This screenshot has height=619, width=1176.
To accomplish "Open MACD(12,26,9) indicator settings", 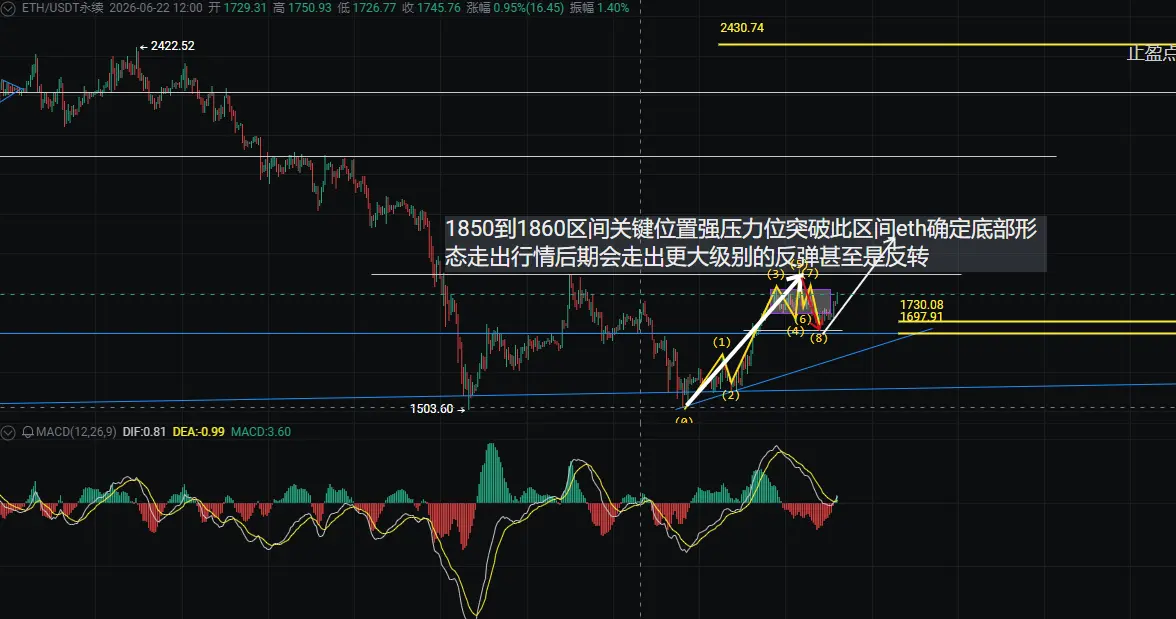I will [x=76, y=432].
